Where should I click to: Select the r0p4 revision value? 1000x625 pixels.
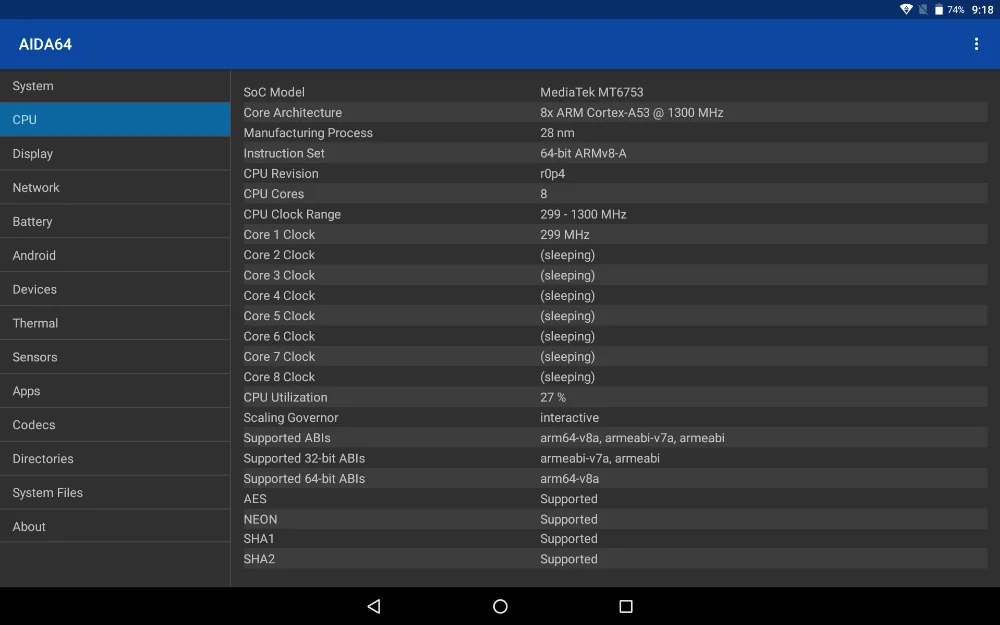point(552,173)
